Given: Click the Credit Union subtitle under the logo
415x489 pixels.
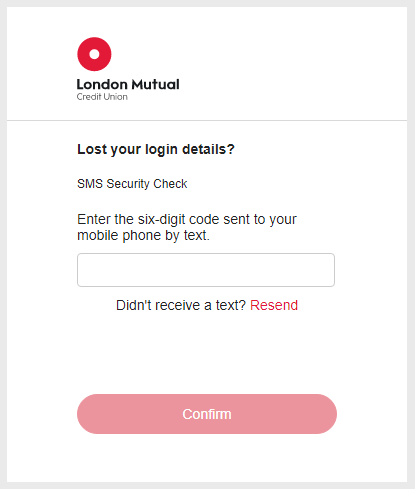Looking at the screenshot, I should click(x=102, y=97).
